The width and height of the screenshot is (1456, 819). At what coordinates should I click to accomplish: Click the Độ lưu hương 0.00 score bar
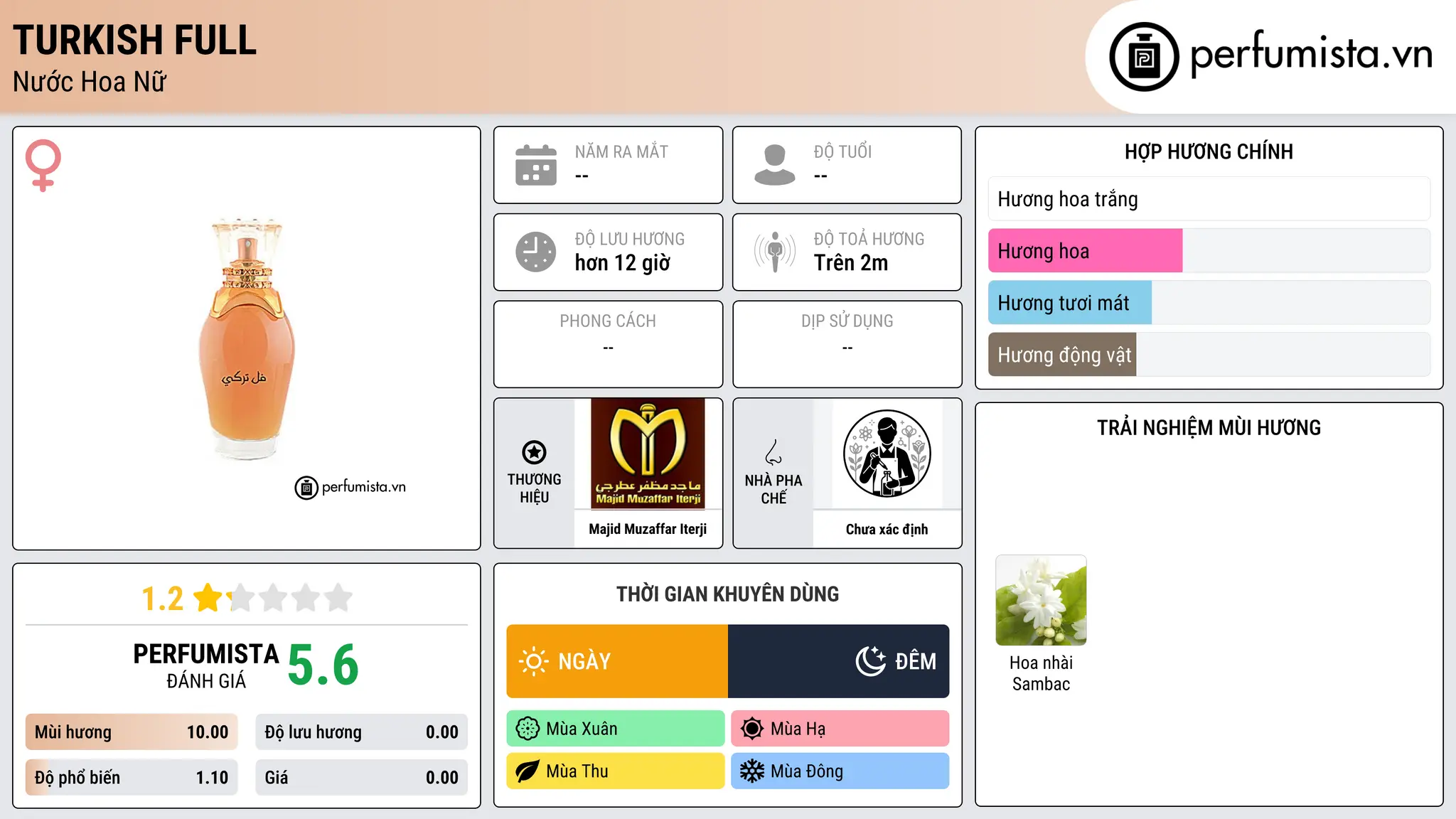pos(361,732)
